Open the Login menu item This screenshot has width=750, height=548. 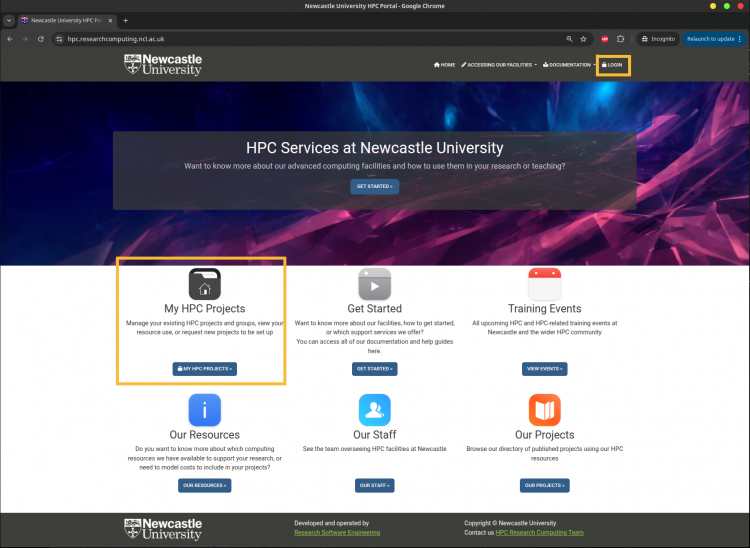point(612,65)
